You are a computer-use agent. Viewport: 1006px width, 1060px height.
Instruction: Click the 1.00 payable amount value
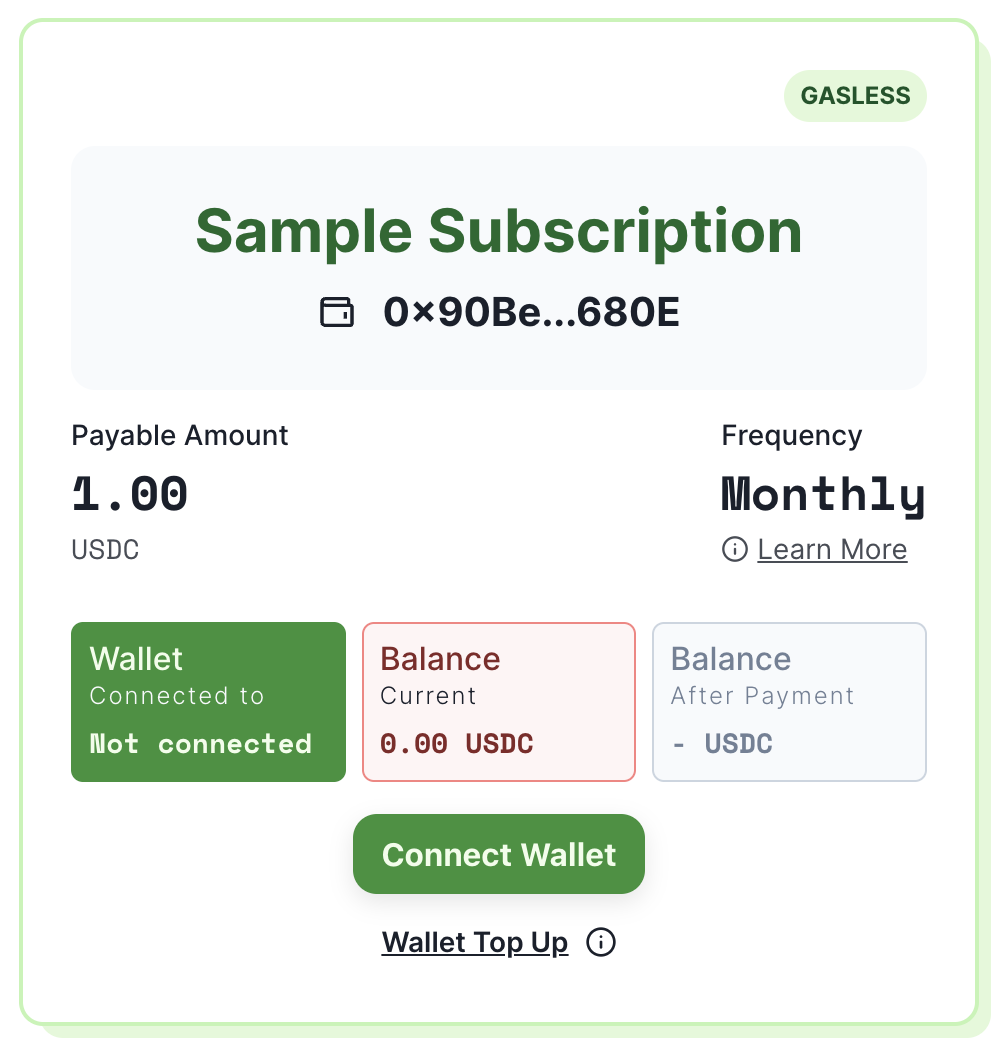pos(130,494)
